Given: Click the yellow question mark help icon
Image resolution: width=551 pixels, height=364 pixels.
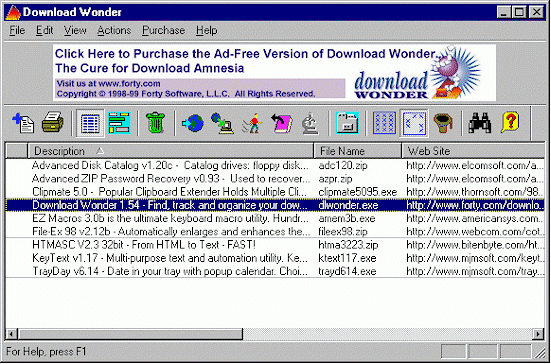Looking at the screenshot, I should [510, 123].
